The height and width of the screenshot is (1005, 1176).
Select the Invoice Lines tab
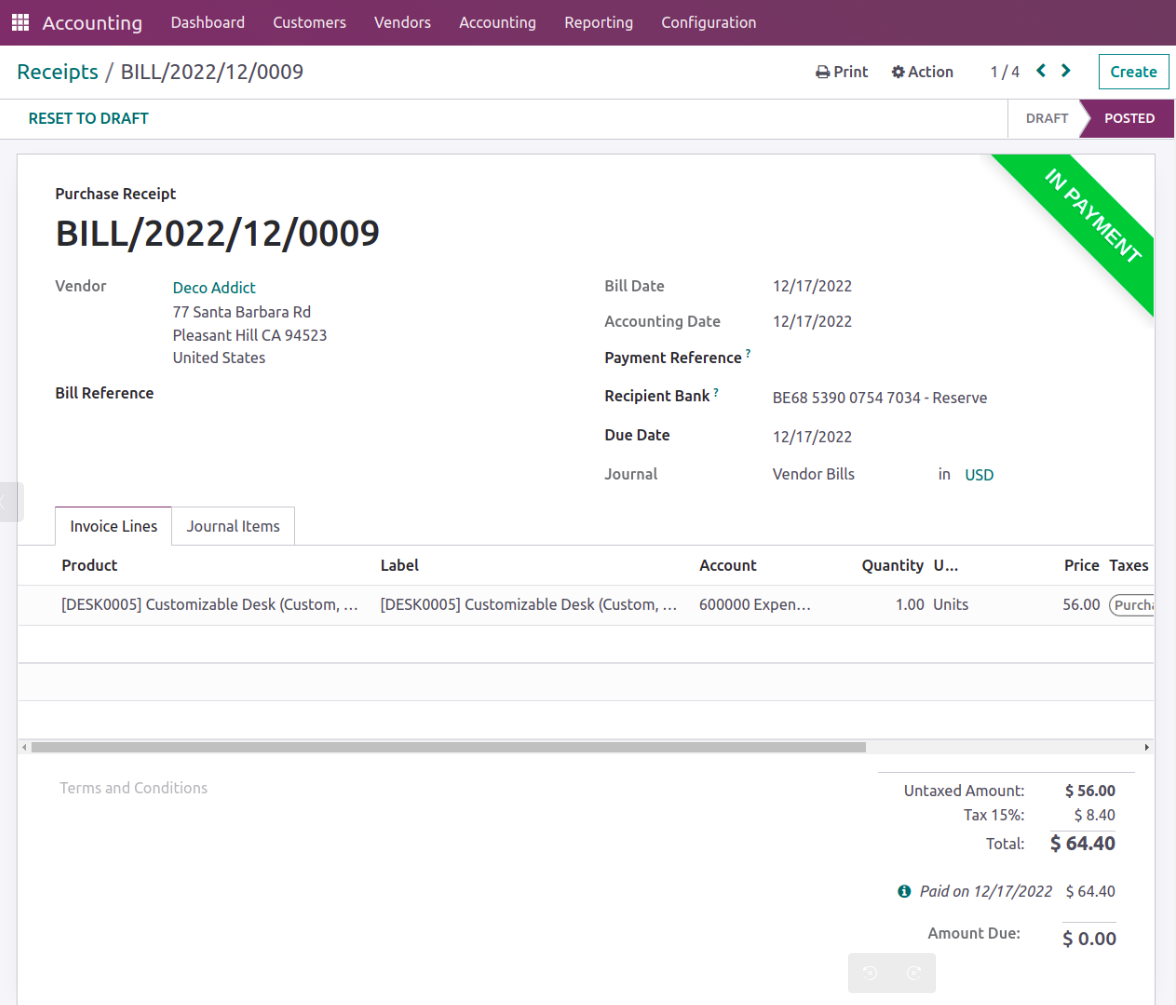click(x=113, y=526)
